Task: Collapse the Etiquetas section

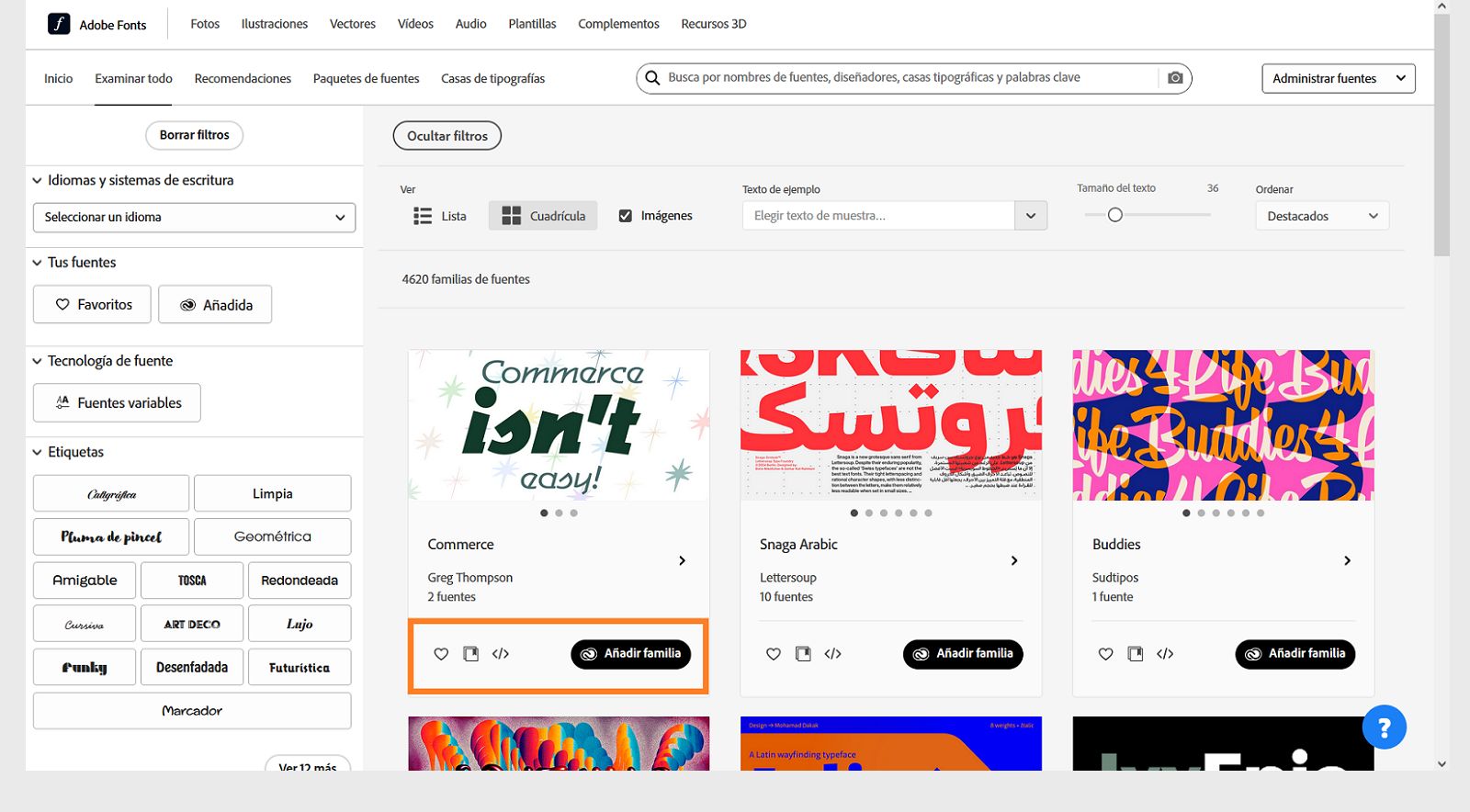Action: [x=69, y=452]
